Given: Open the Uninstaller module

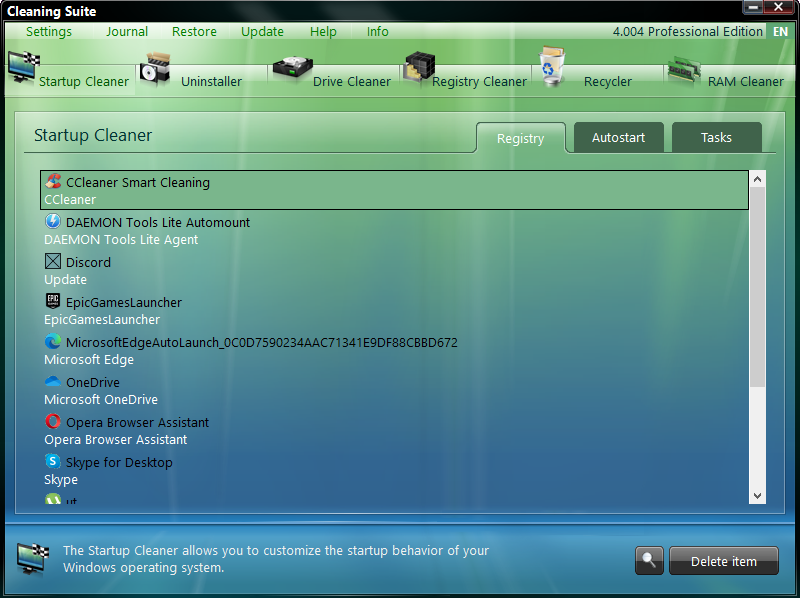Looking at the screenshot, I should tap(211, 82).
